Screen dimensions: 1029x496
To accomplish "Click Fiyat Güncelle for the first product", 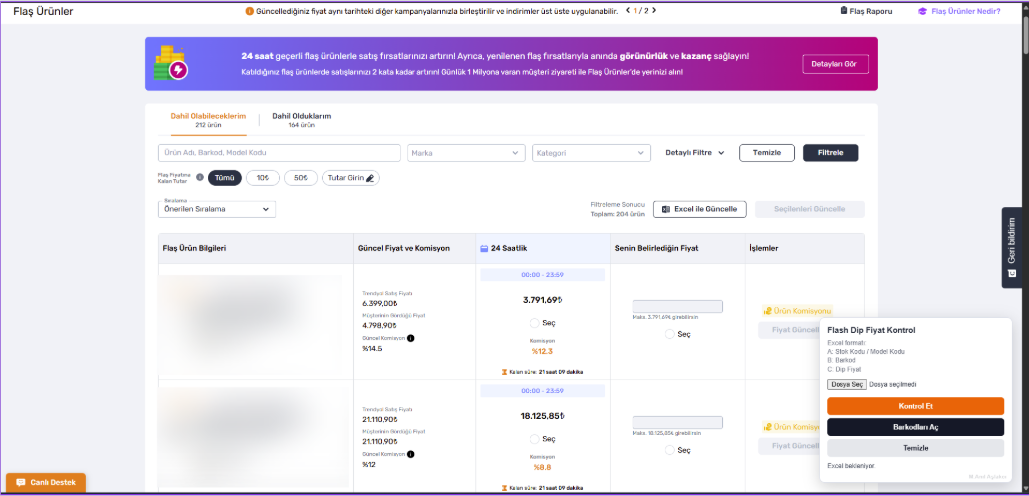I will 789,330.
